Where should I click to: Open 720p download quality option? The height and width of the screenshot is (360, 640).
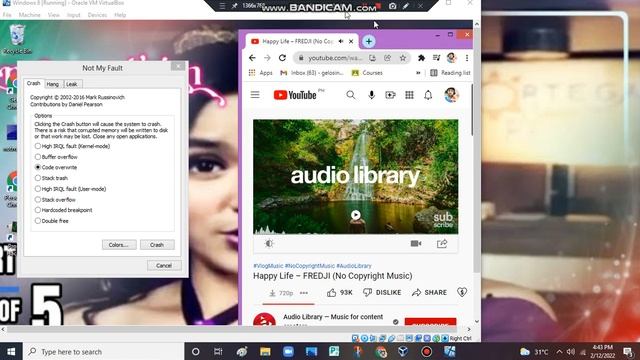[281, 293]
